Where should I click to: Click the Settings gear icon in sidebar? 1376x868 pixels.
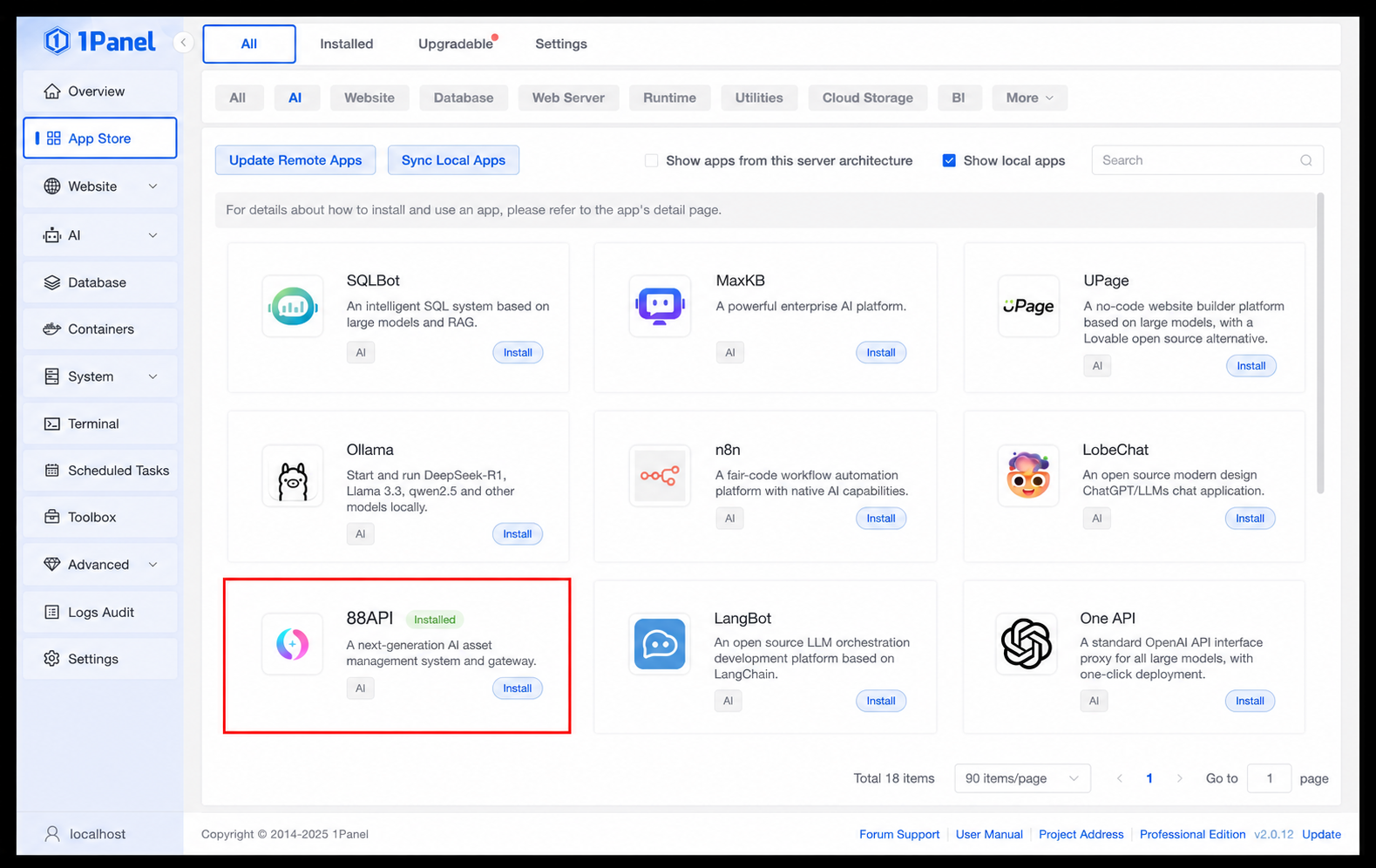(52, 659)
